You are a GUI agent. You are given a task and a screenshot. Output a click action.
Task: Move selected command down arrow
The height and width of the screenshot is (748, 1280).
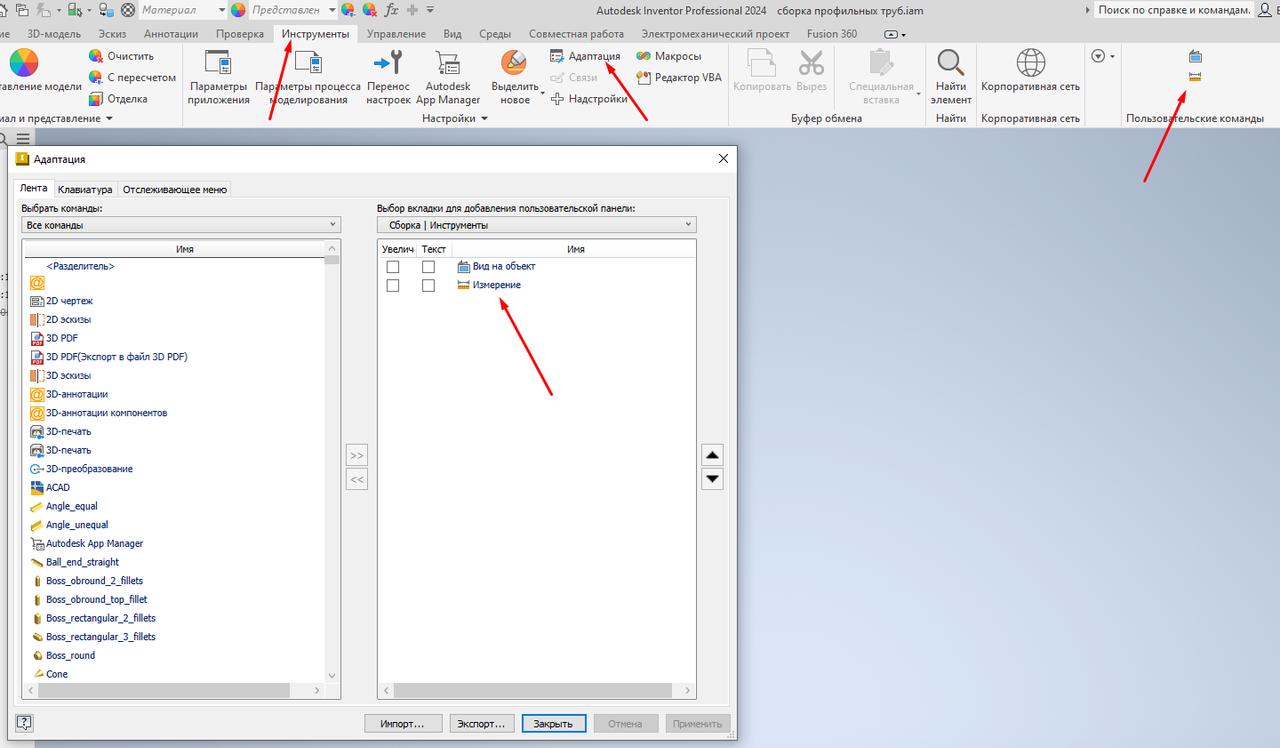pyautogui.click(x=712, y=479)
